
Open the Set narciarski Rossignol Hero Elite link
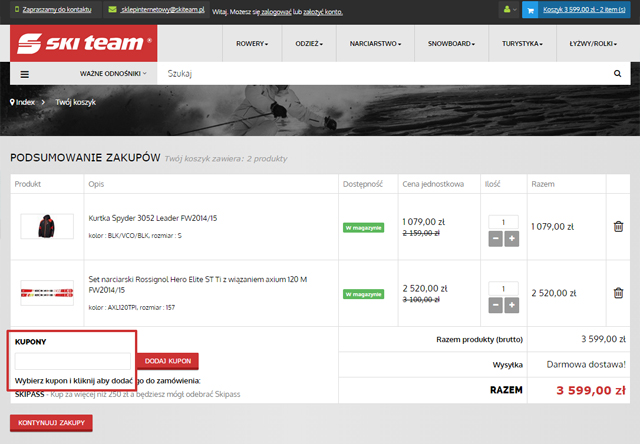tap(198, 284)
